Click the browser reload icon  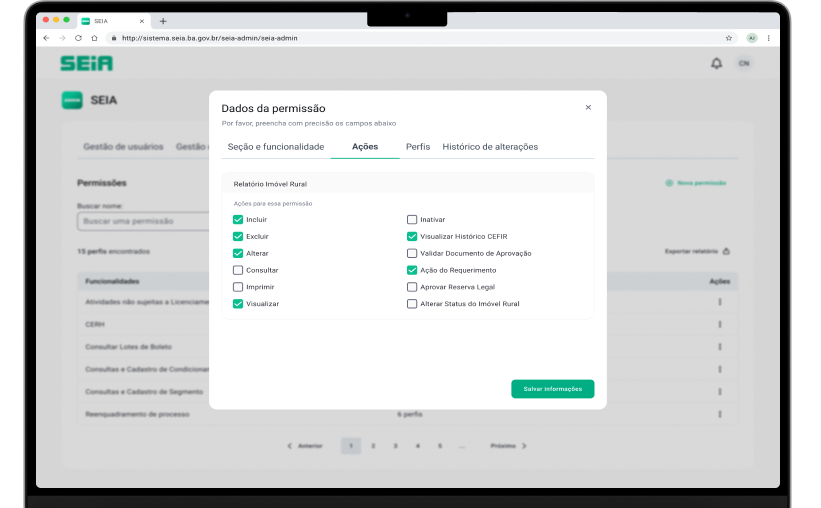tap(79, 38)
